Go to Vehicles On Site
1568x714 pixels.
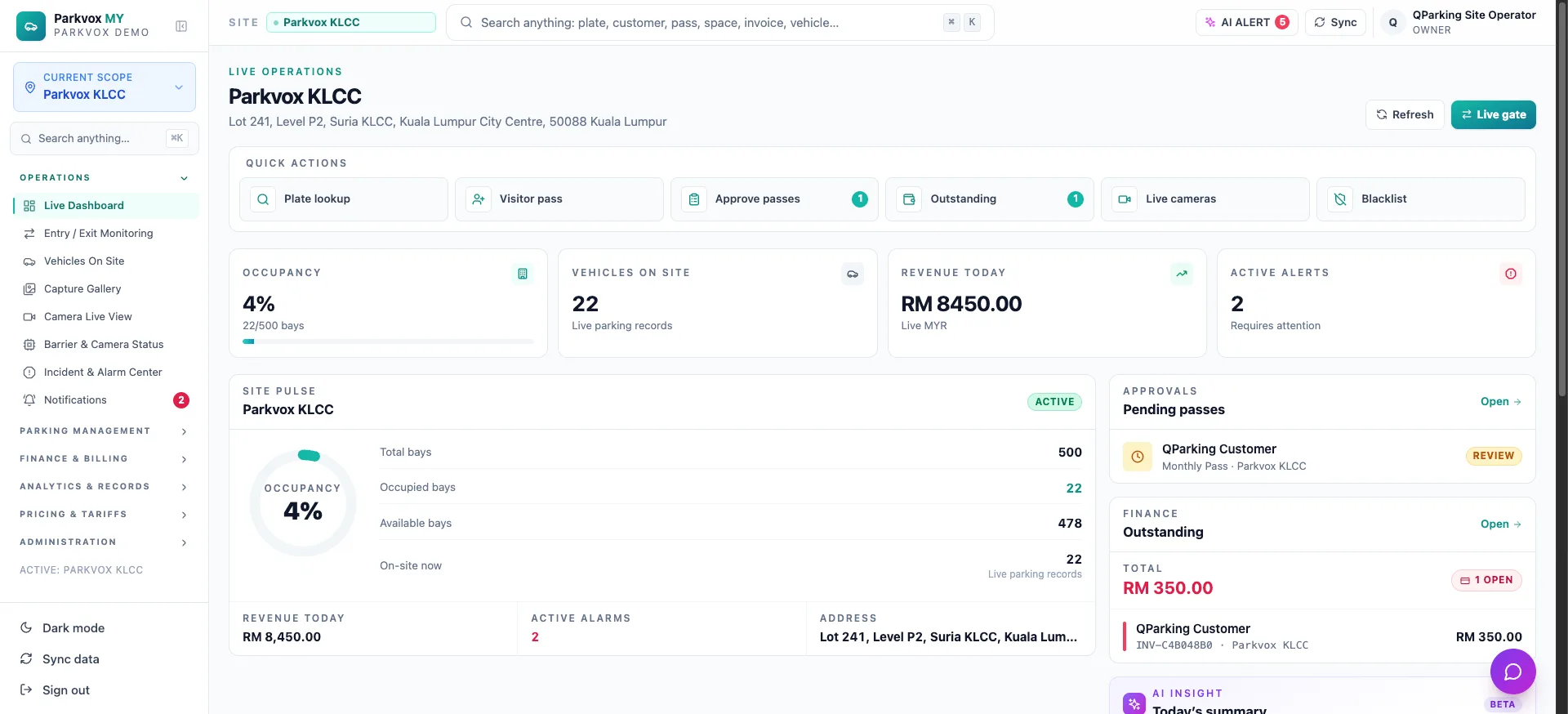(x=106, y=261)
